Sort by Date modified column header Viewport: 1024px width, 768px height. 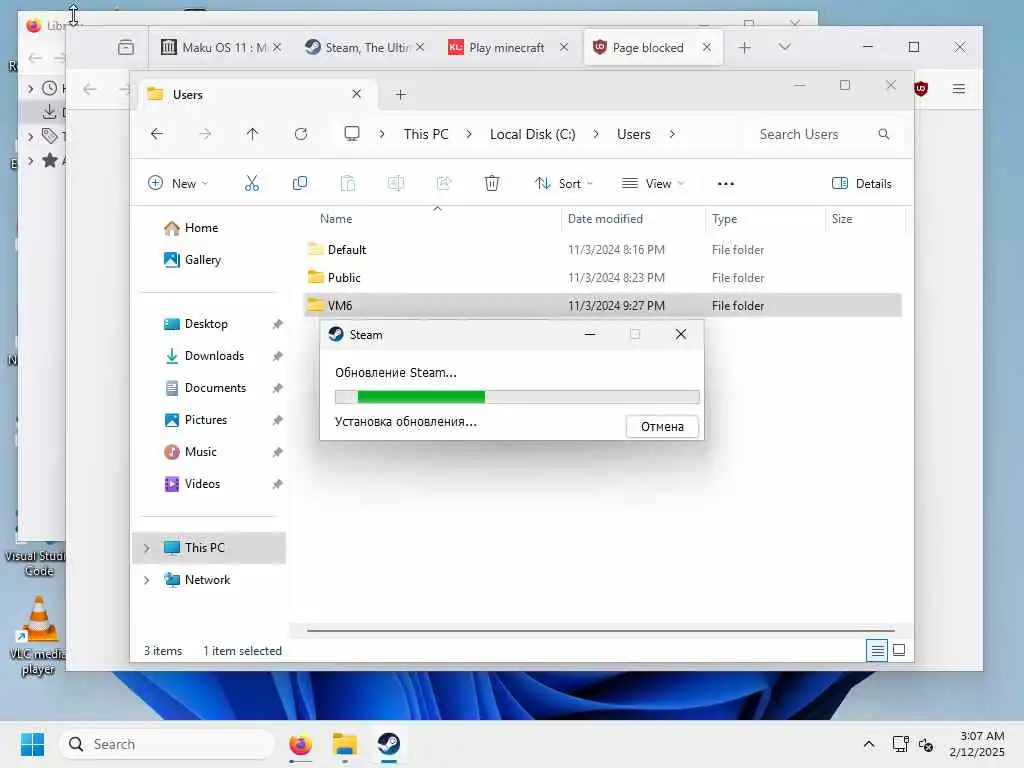[x=605, y=219]
